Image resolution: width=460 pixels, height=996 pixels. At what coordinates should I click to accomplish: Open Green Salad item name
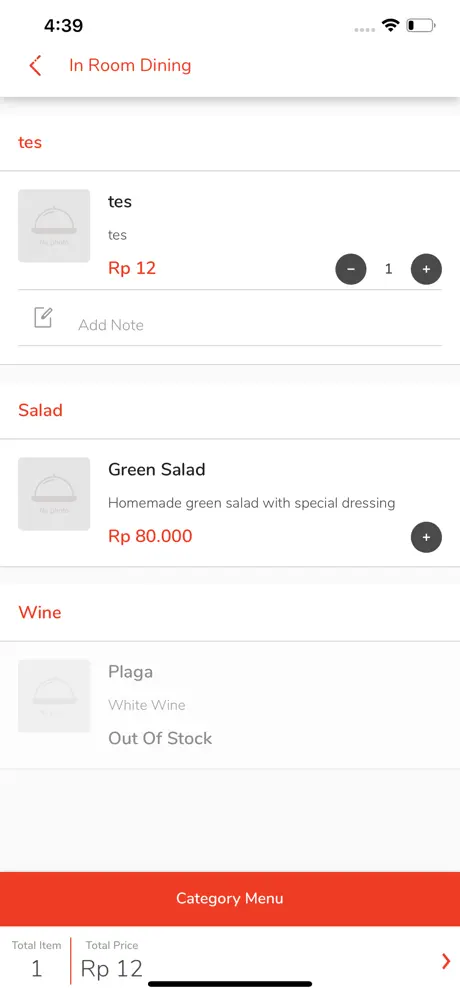[x=157, y=469]
